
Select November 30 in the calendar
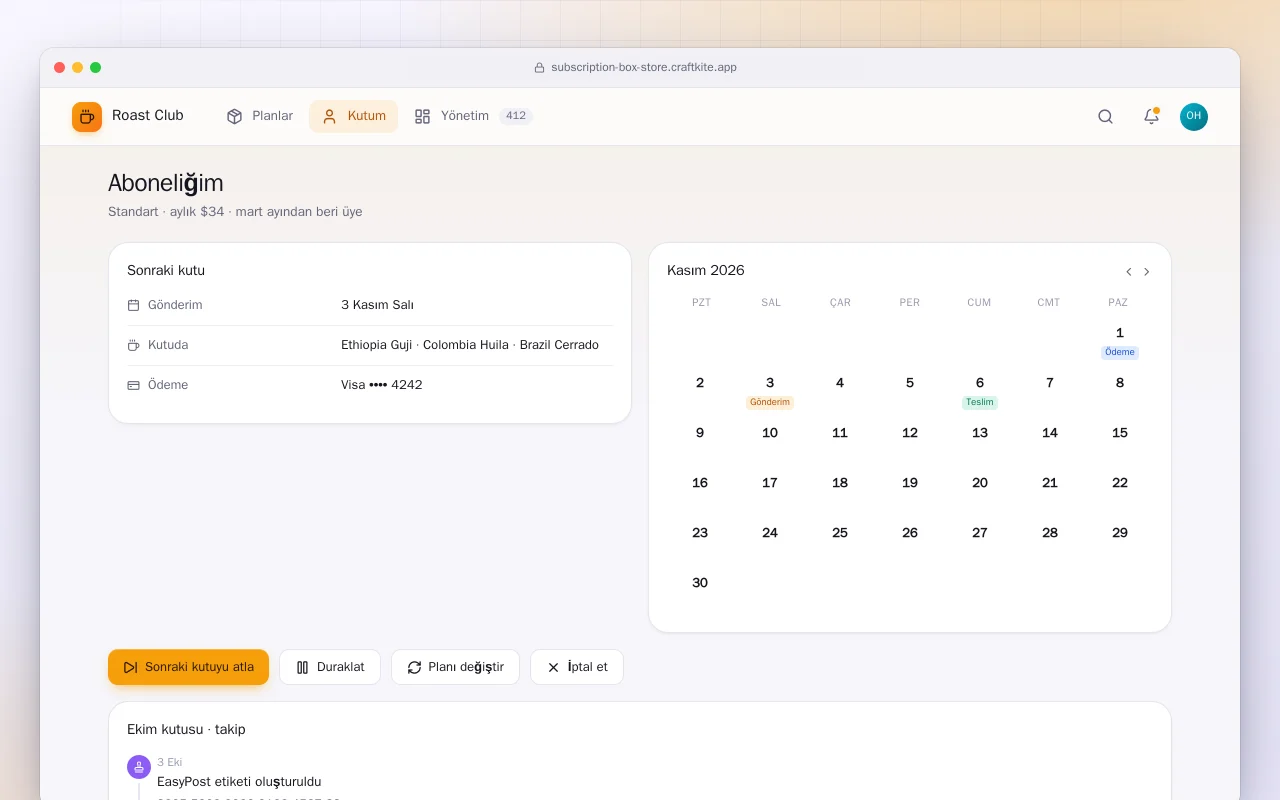pos(700,583)
